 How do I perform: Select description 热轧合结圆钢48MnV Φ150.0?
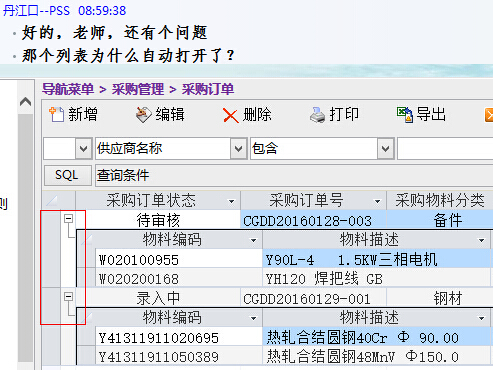(x=377, y=356)
